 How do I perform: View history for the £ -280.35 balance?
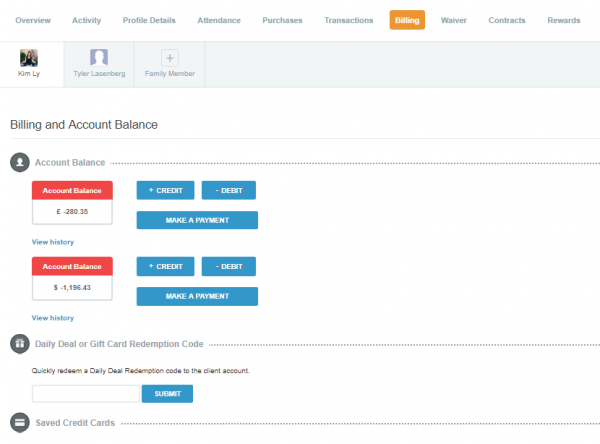(x=53, y=242)
